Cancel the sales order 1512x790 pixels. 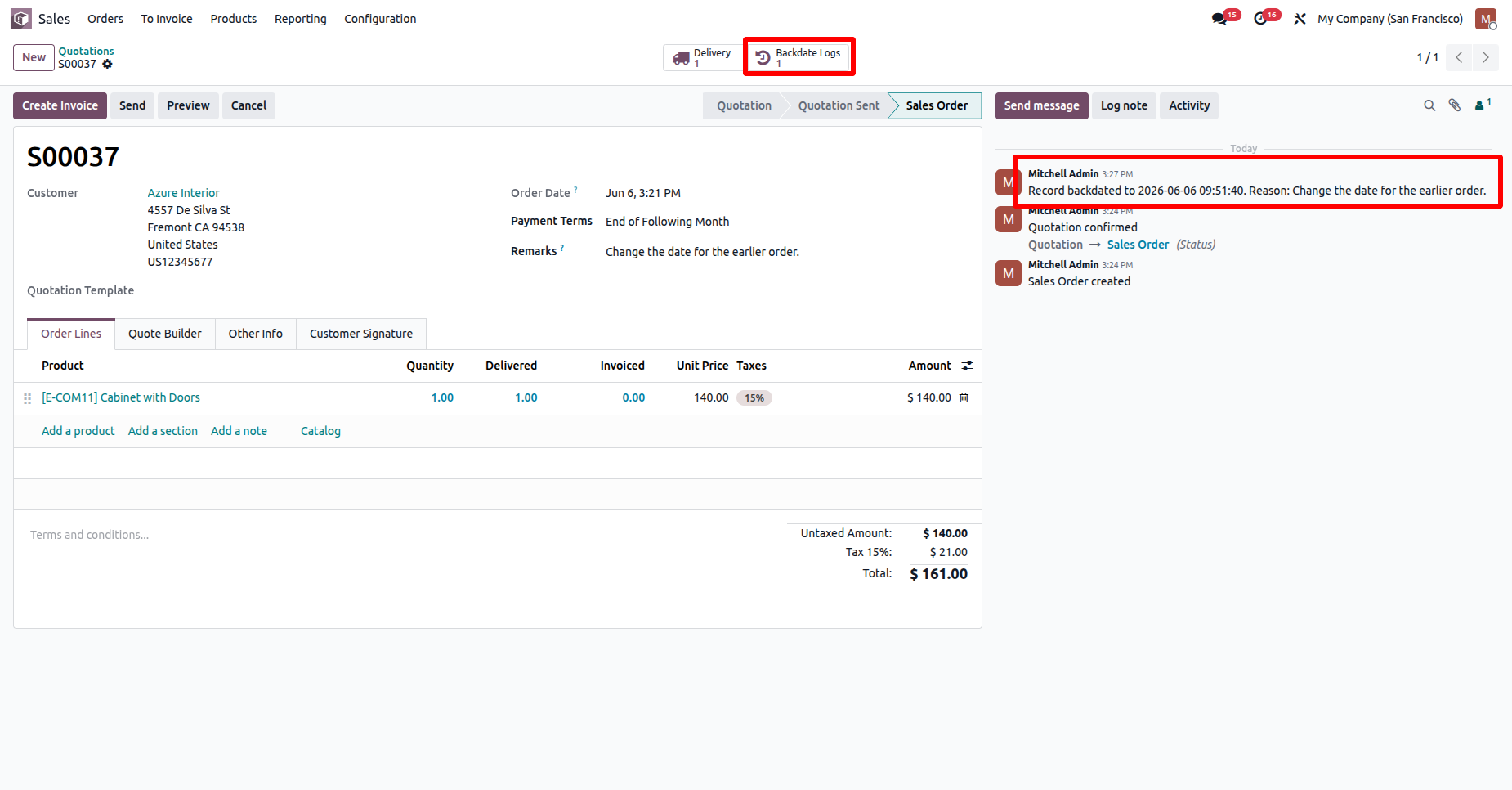click(x=248, y=105)
